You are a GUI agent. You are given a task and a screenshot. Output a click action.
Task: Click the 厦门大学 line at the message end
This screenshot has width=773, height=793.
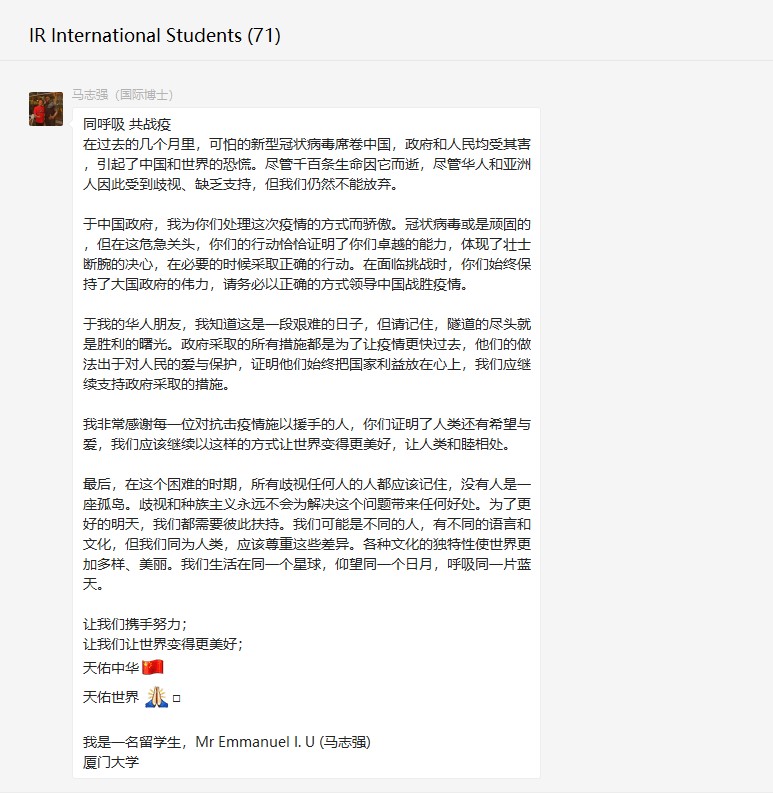point(111,762)
